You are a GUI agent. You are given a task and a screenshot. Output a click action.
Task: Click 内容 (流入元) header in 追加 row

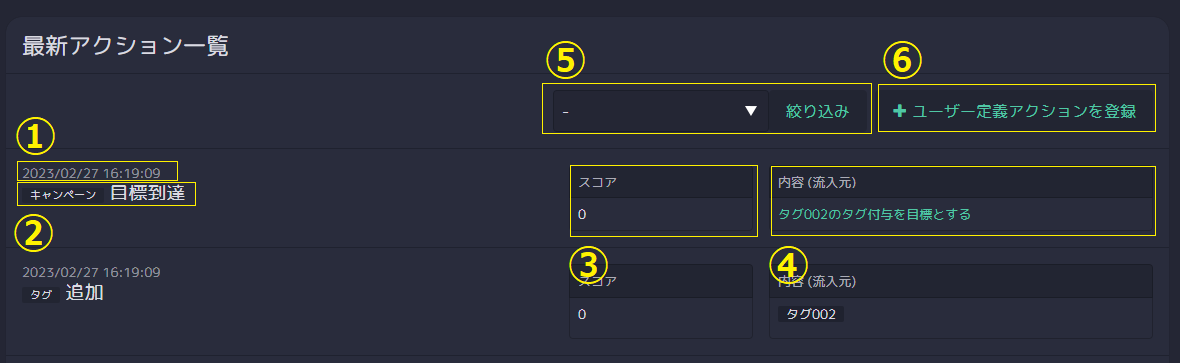[x=817, y=282]
